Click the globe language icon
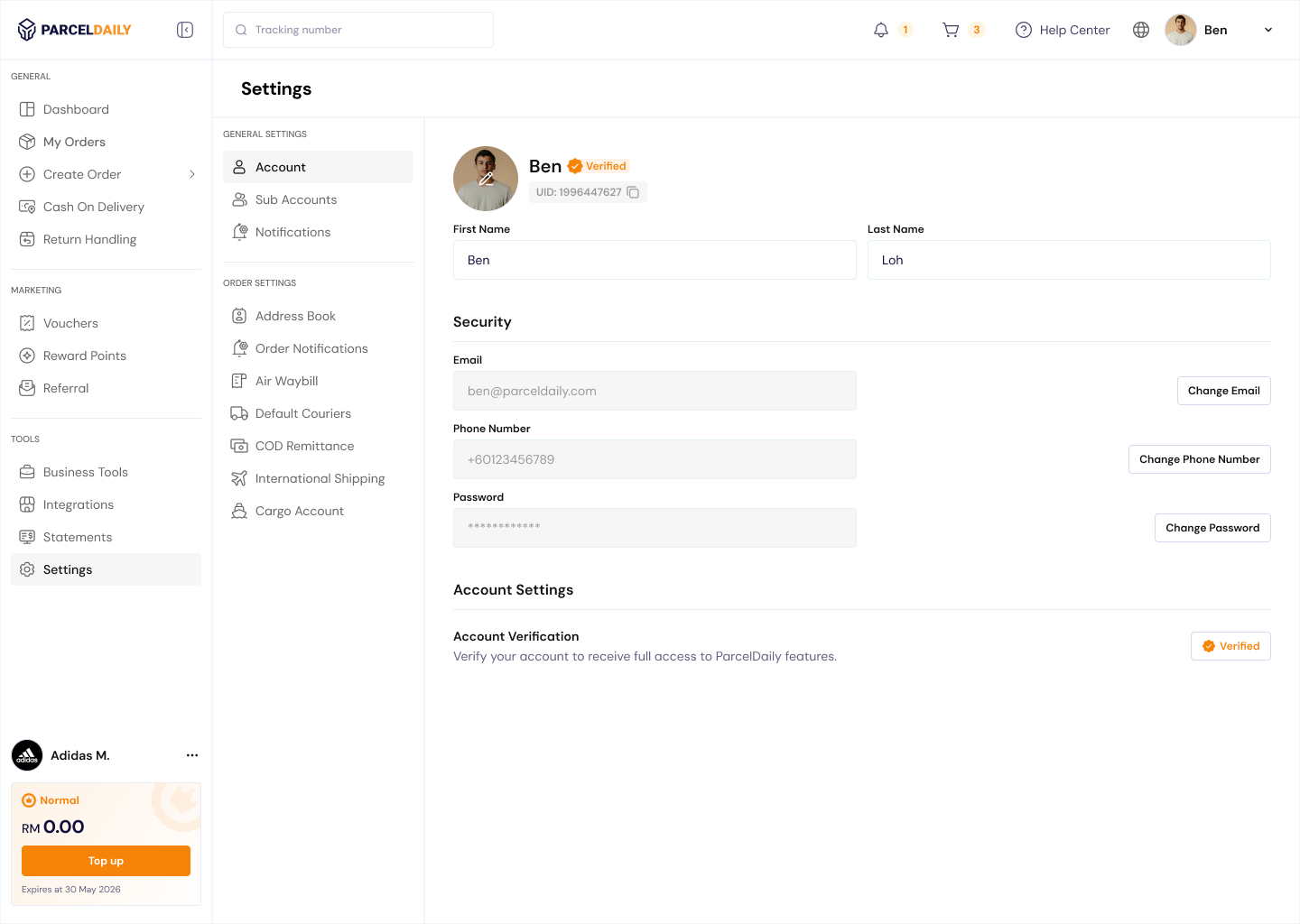The height and width of the screenshot is (924, 1300). coord(1141,30)
